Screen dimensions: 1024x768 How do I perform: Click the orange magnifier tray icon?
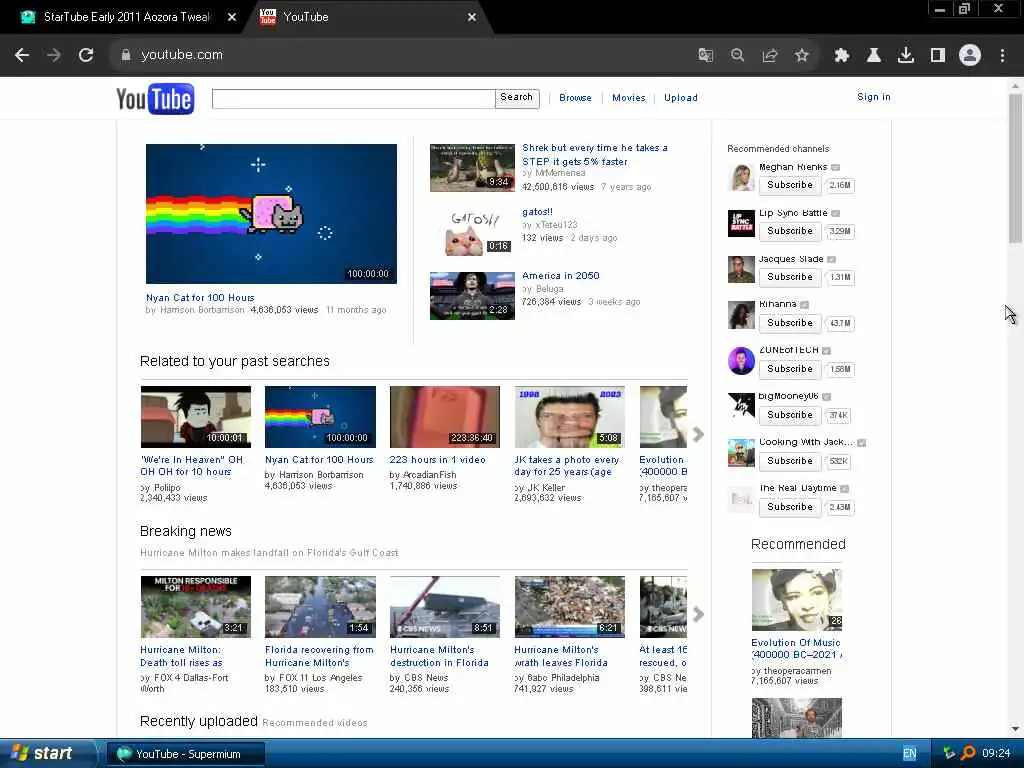coord(968,753)
